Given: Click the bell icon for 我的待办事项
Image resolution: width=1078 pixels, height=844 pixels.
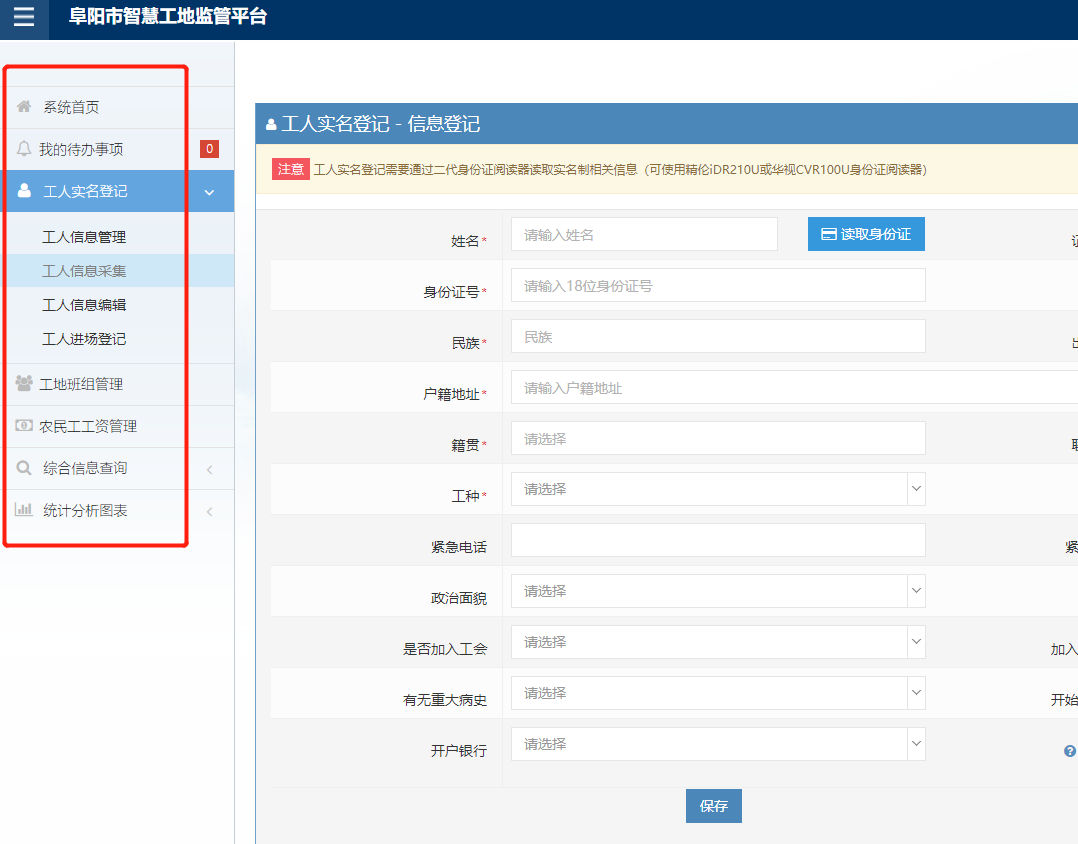Looking at the screenshot, I should (24, 149).
